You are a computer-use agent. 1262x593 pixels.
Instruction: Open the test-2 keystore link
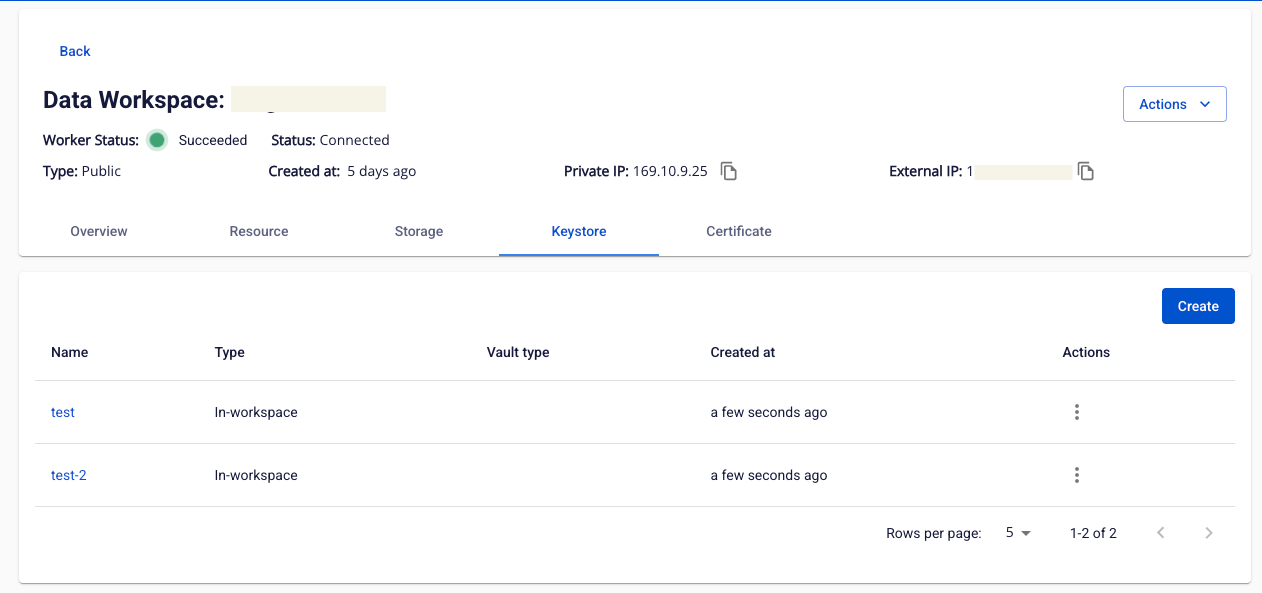tap(69, 475)
